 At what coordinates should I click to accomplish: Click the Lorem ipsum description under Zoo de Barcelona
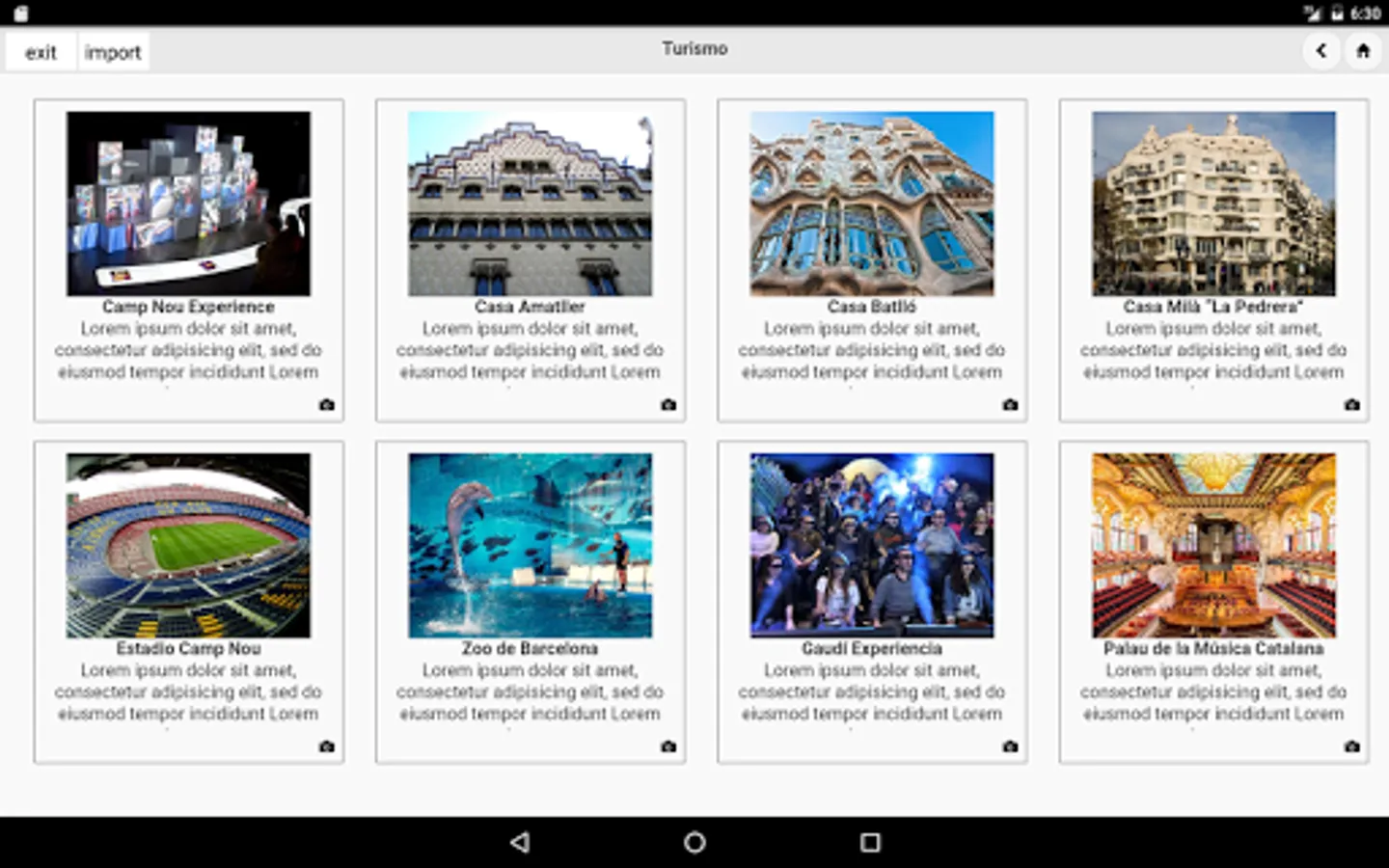coord(530,692)
